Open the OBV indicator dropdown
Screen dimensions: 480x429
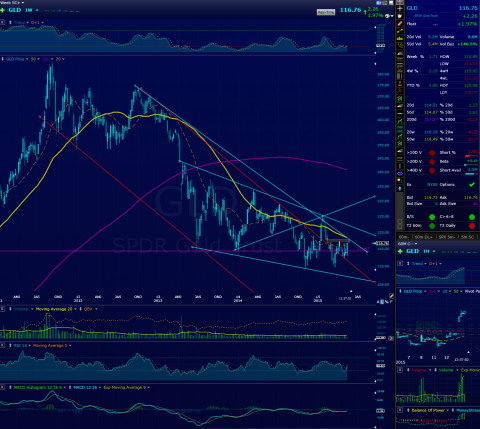pyautogui.click(x=96, y=309)
